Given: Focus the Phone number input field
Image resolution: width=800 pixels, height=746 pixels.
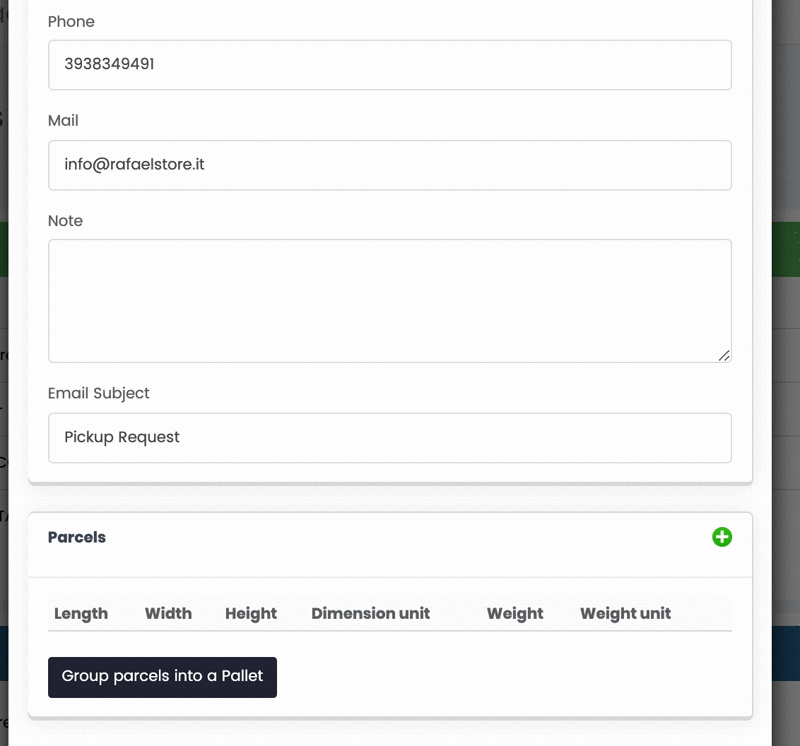Looking at the screenshot, I should pyautogui.click(x=390, y=65).
